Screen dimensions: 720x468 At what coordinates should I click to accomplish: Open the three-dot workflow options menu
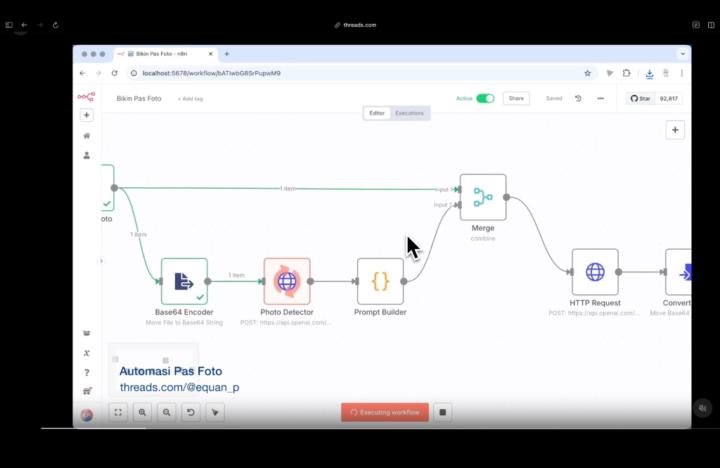click(x=600, y=98)
